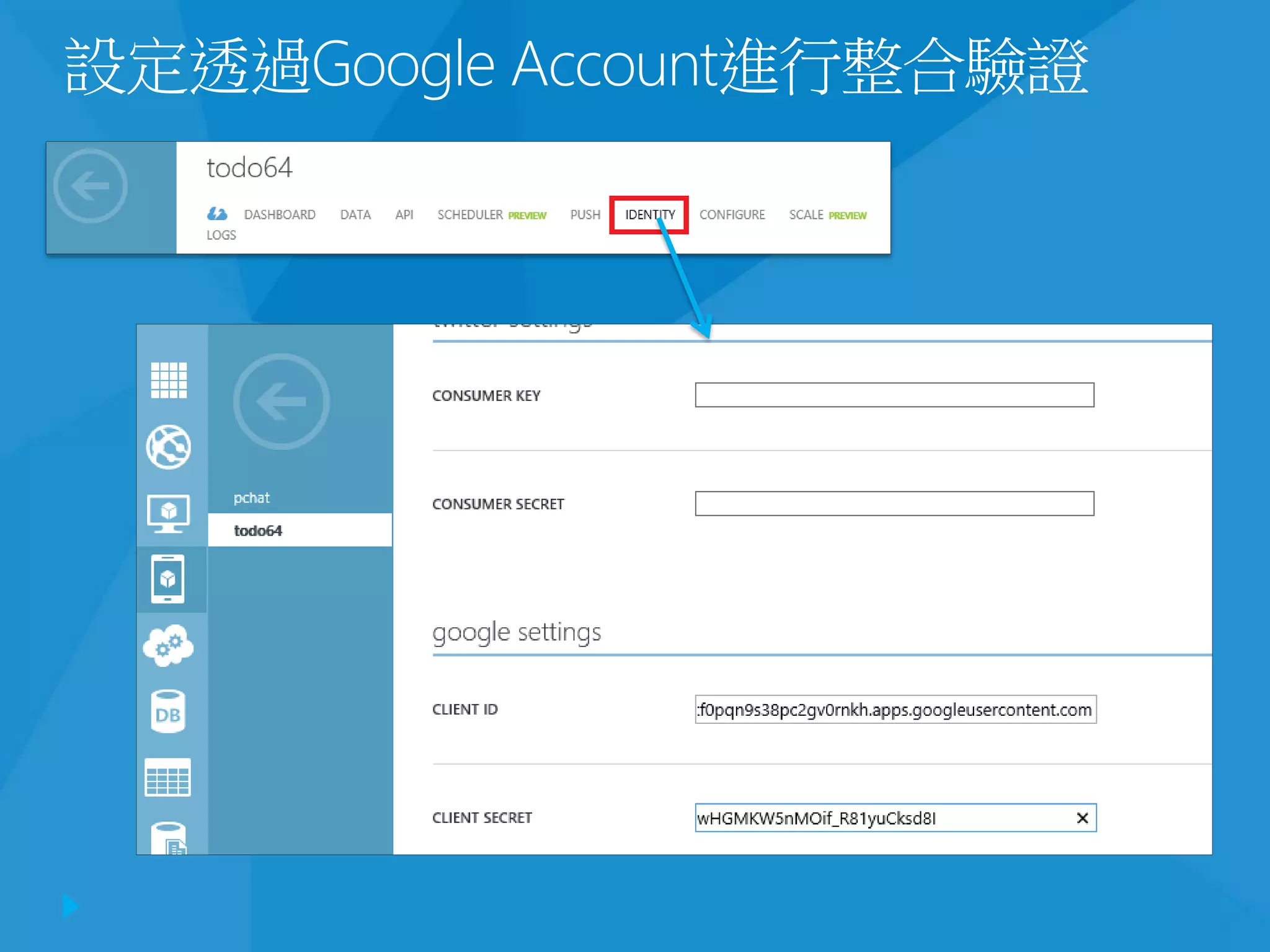Open the LOGS tab
This screenshot has height=952, width=1270.
(x=221, y=236)
